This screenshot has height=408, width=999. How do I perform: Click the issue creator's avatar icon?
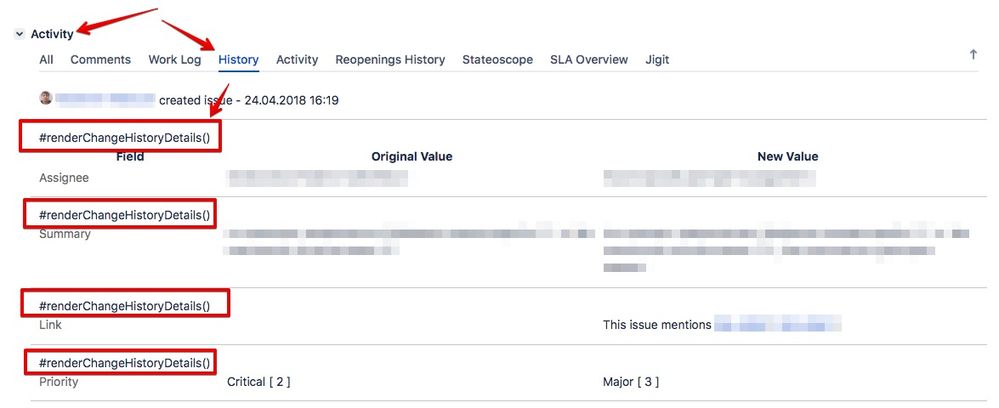pos(46,98)
